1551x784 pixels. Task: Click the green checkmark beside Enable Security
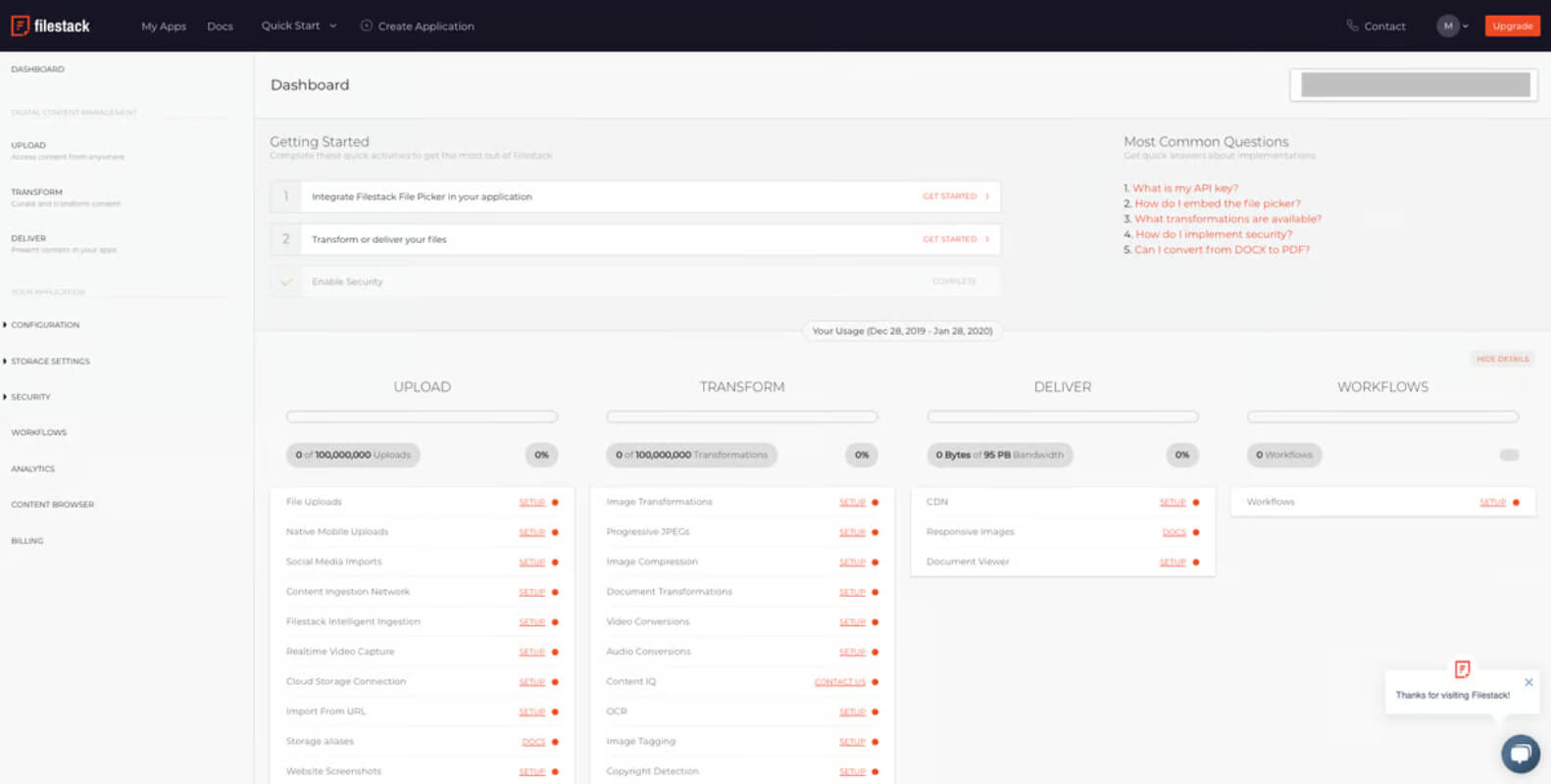(x=286, y=282)
